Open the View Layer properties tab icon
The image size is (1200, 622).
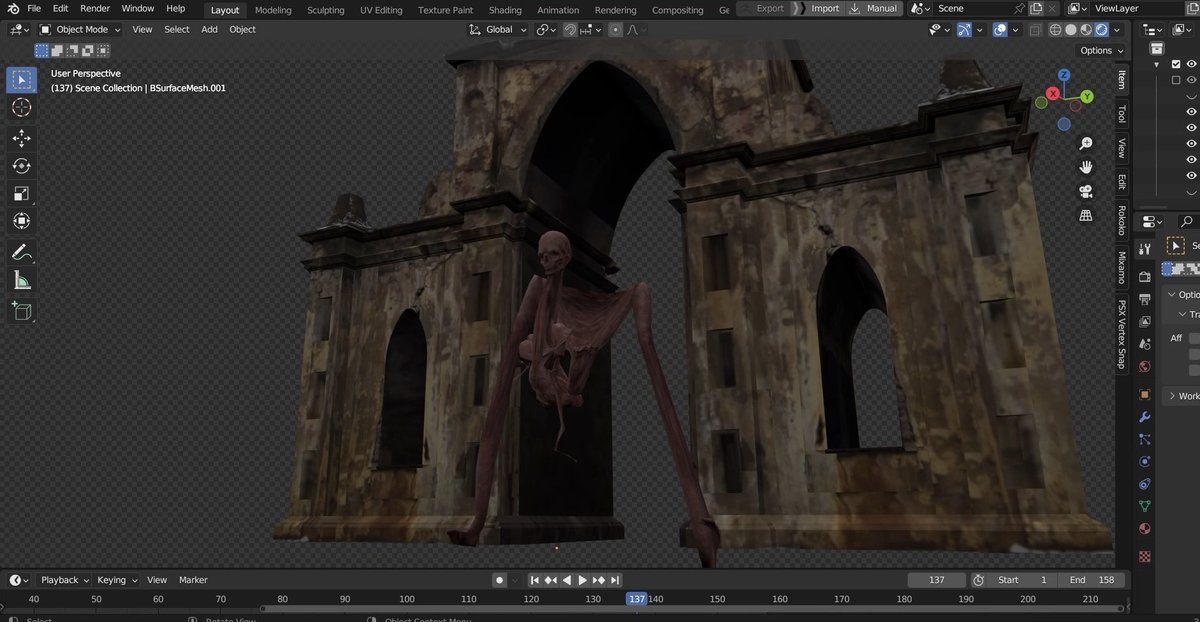(x=1145, y=322)
